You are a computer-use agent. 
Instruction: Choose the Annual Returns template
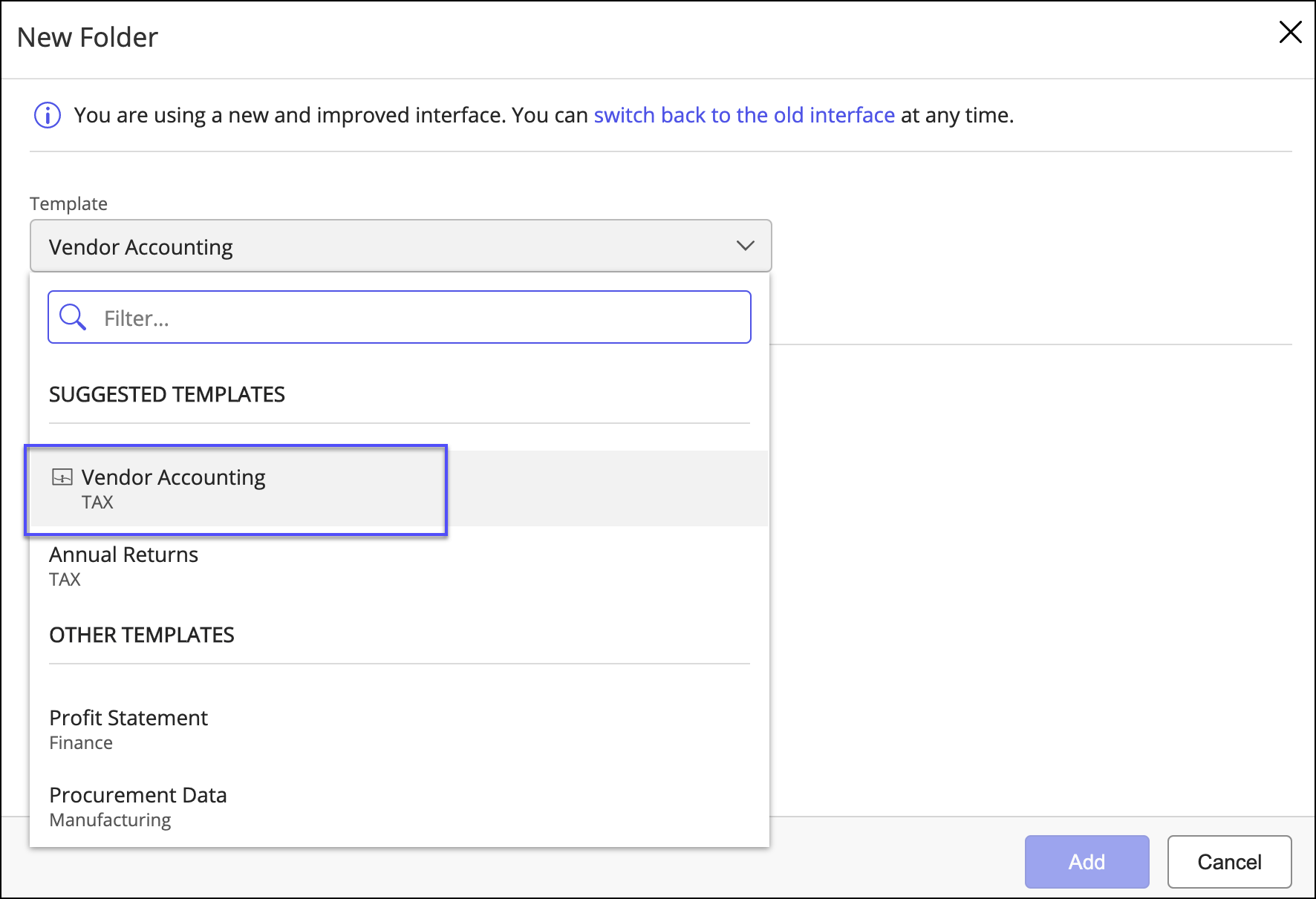tap(124, 555)
